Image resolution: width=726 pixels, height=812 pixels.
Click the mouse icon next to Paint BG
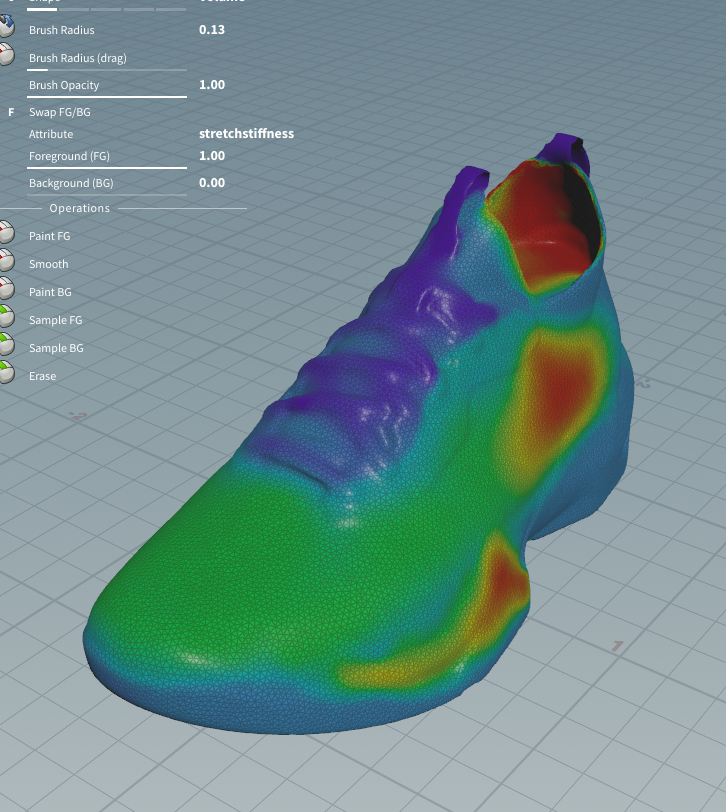7,288
